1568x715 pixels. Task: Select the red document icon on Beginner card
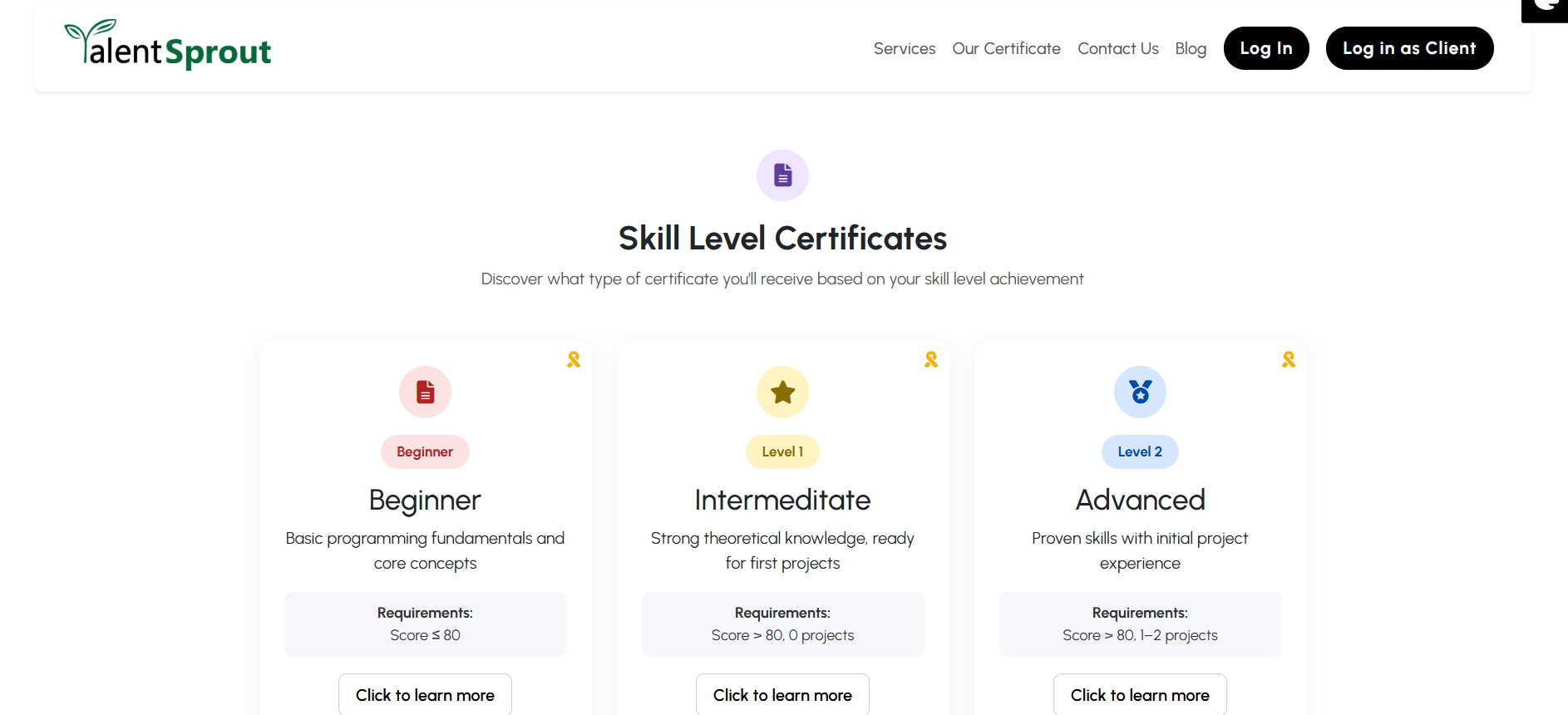(425, 392)
